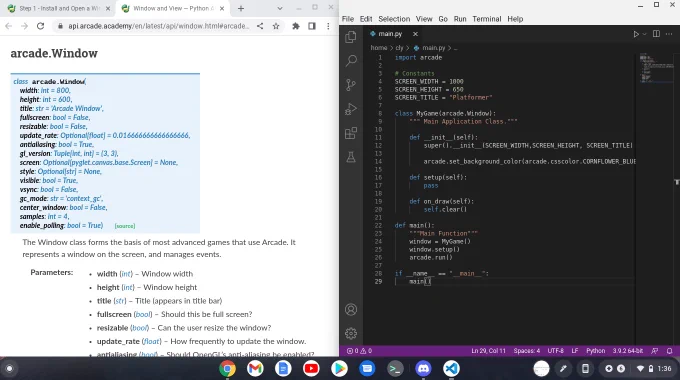Click the browser address bar URL
Screen dimensions: 680x380
coord(158,26)
